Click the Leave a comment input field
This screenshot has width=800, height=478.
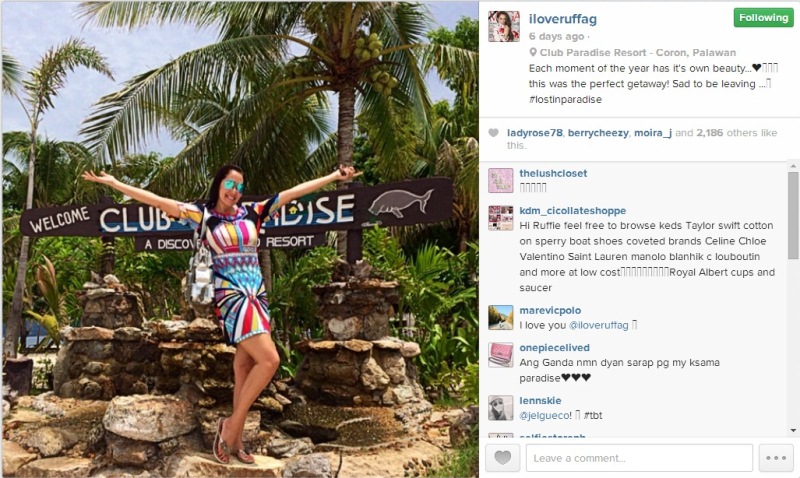pos(639,458)
